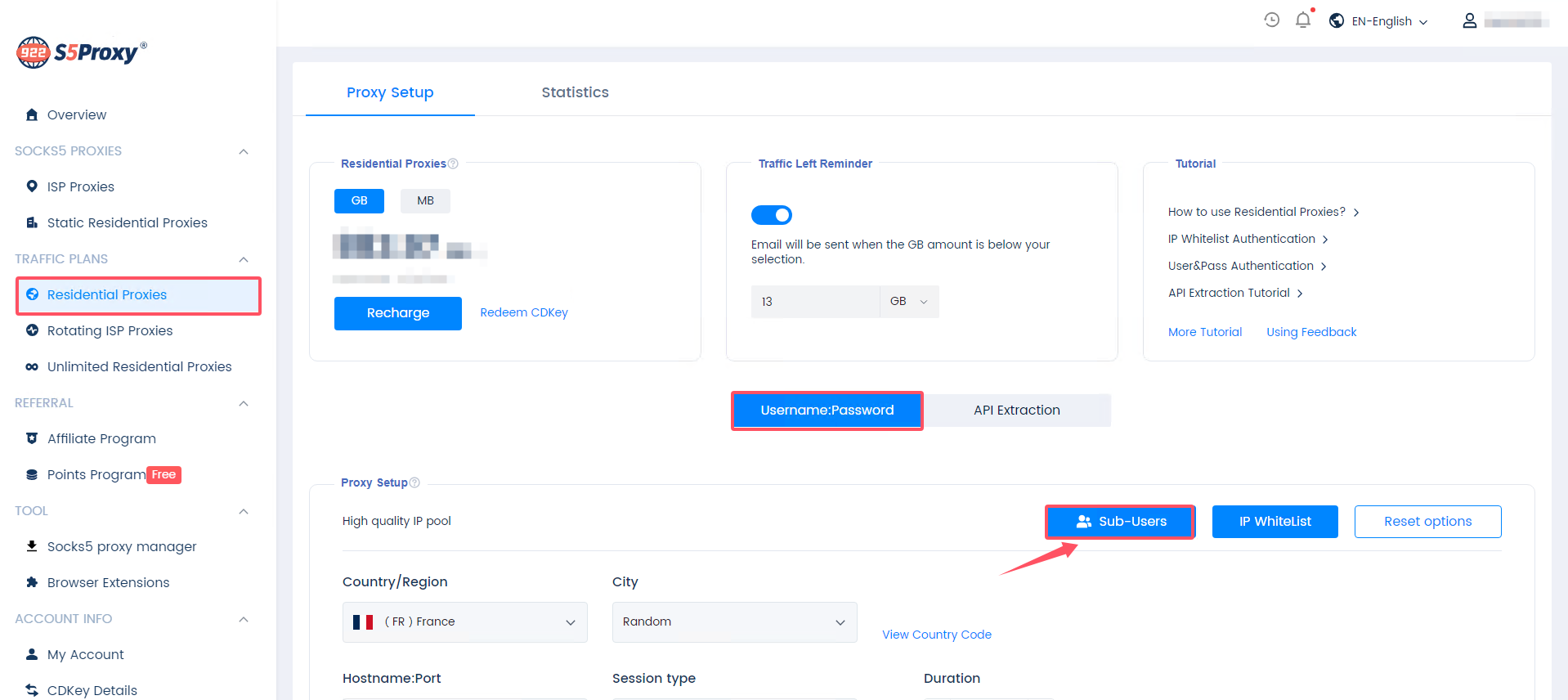1568x700 pixels.
Task: Click the user profile icon
Action: [x=1469, y=20]
